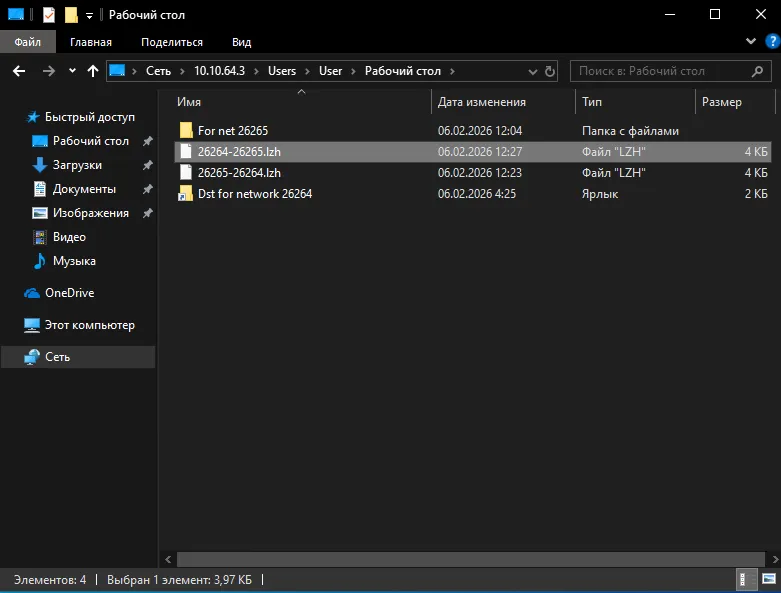The height and width of the screenshot is (593, 781).
Task: Click the date 06.02.2026 12:04
Action: point(480,130)
